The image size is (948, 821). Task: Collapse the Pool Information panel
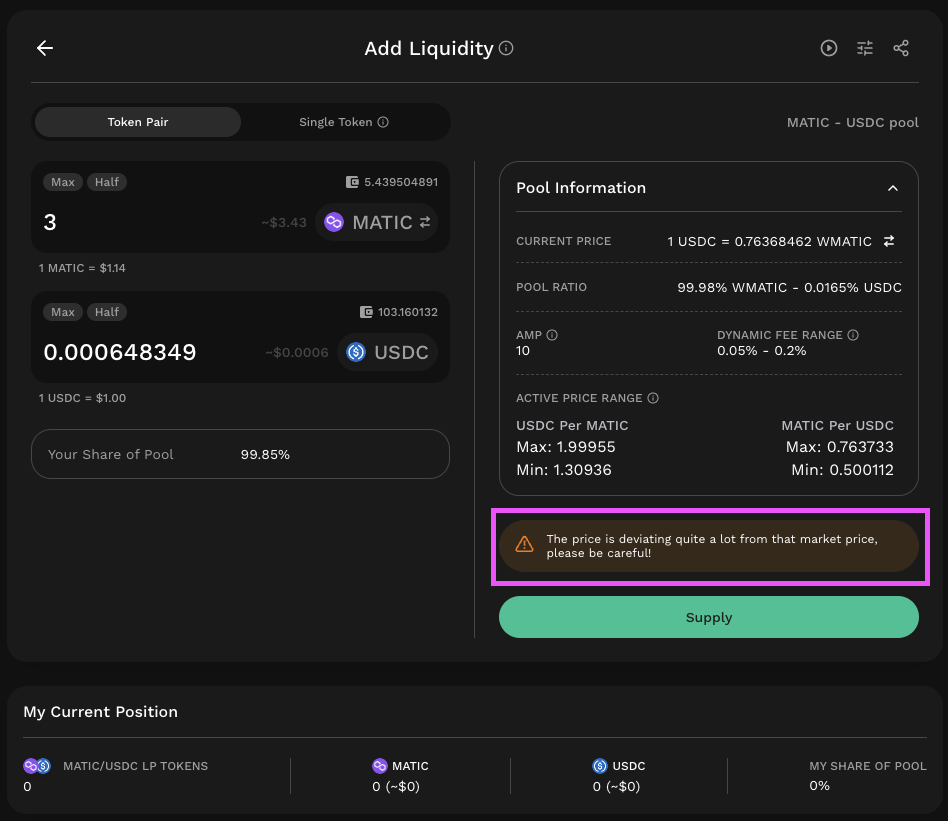[x=892, y=188]
